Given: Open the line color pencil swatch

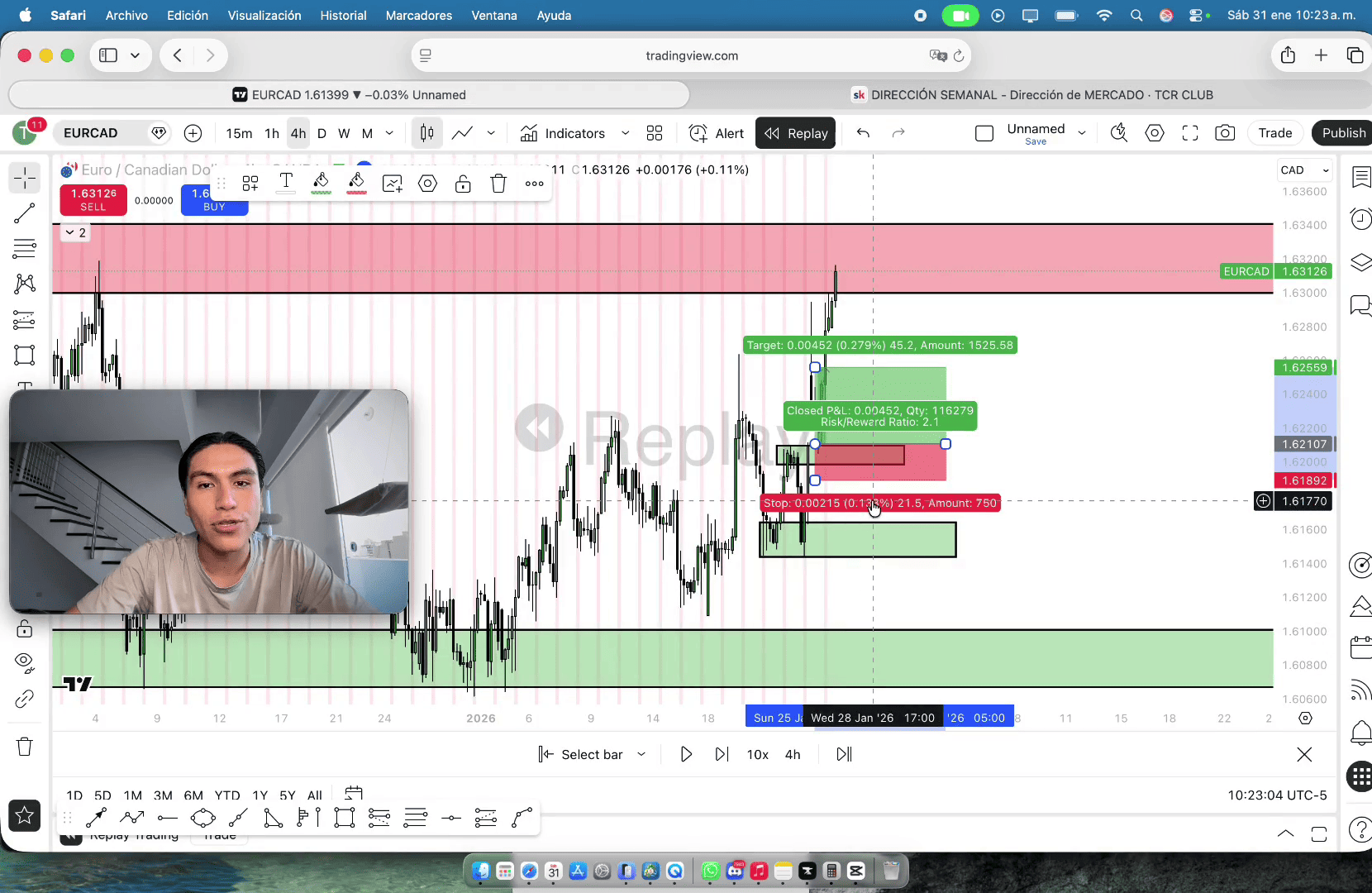Looking at the screenshot, I should point(322,184).
